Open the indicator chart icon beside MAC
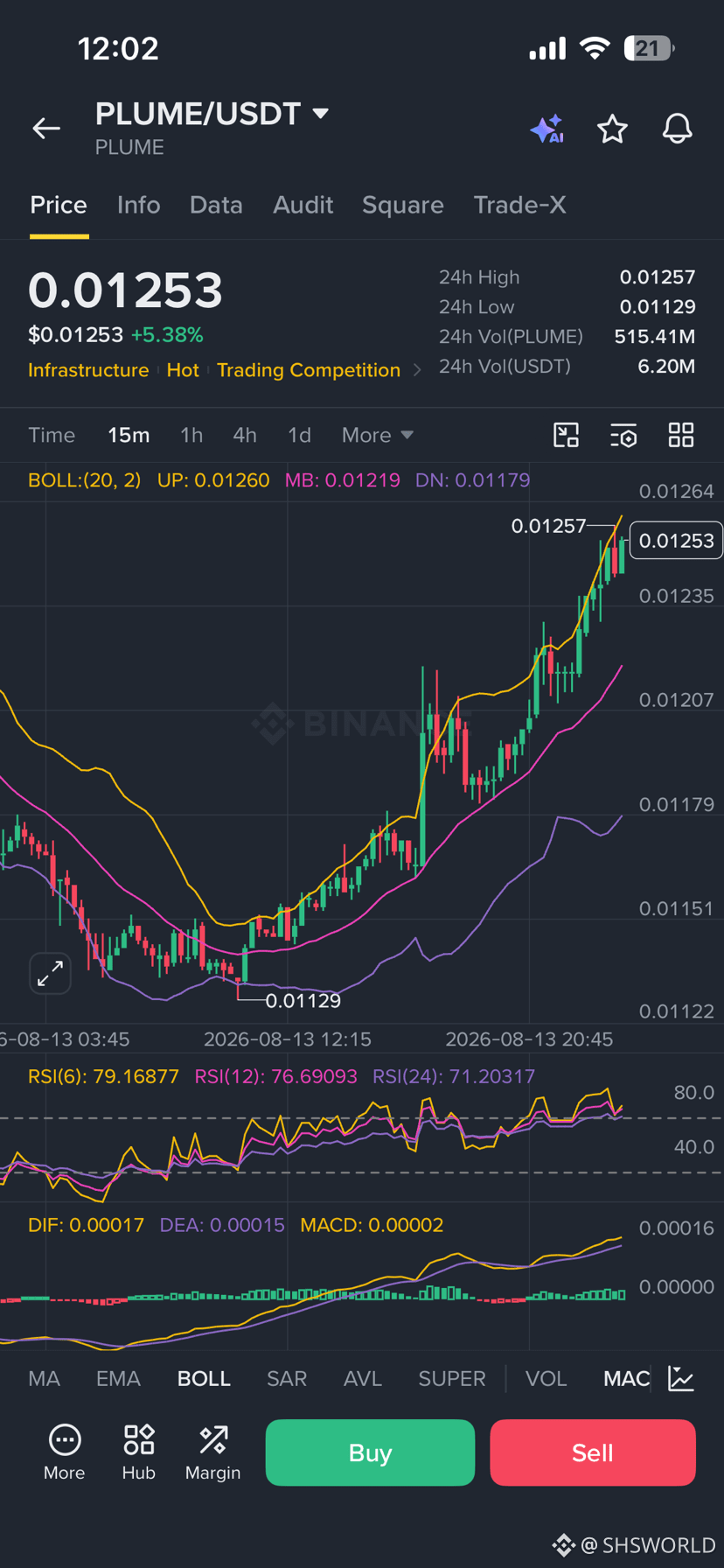Image resolution: width=724 pixels, height=1568 pixels. pos(681,1378)
